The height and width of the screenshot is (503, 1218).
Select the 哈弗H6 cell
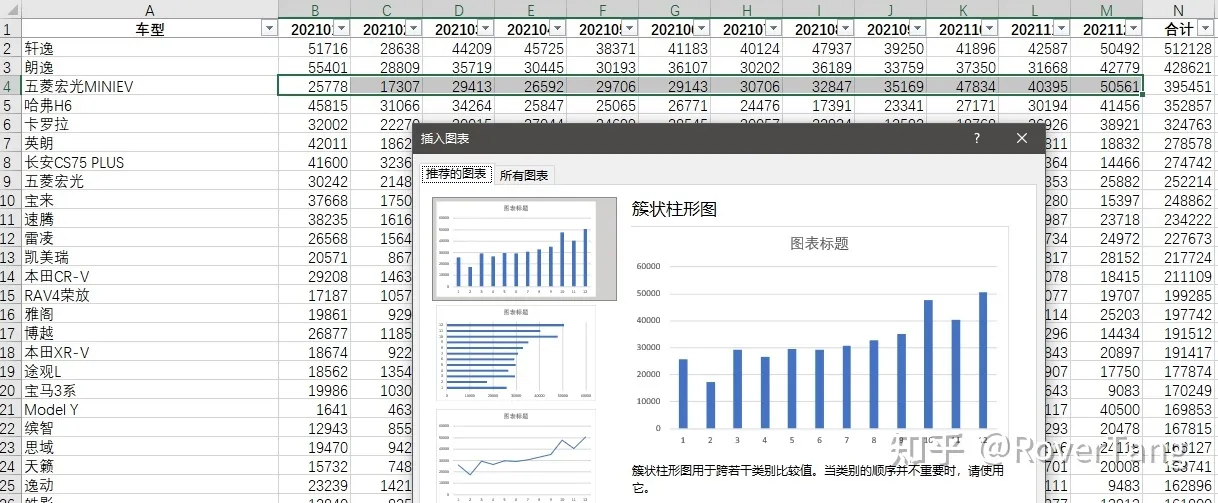[150, 105]
